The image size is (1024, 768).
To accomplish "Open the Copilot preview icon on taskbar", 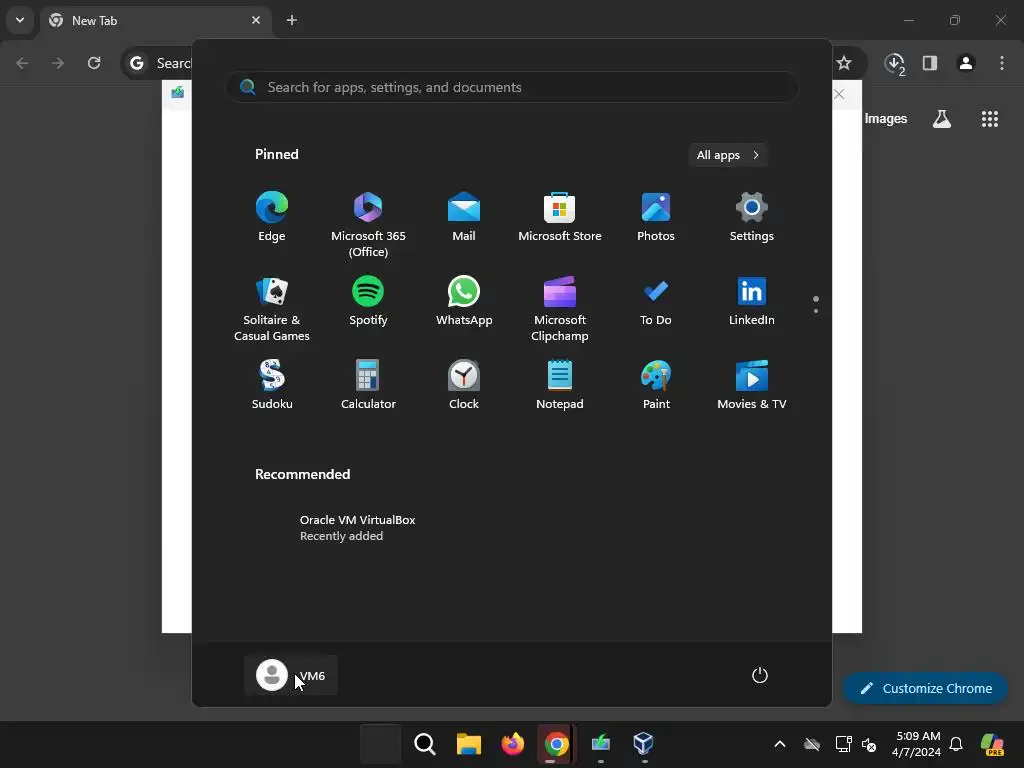I will 993,744.
